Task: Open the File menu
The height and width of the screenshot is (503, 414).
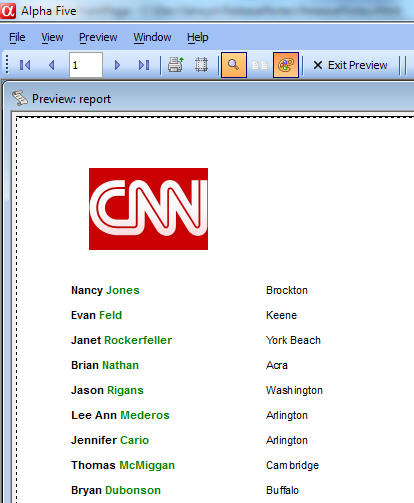Action: [x=17, y=37]
